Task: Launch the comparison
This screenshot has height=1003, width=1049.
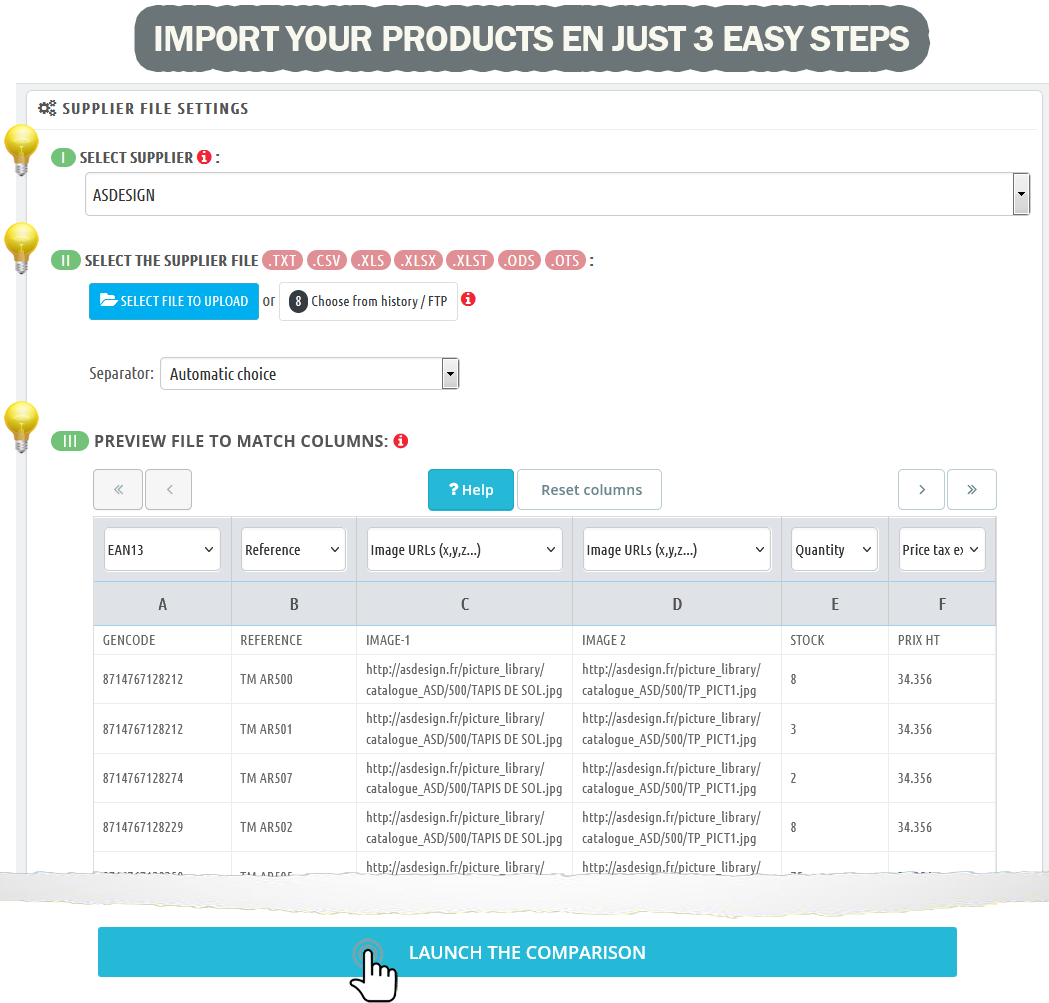Action: 527,952
